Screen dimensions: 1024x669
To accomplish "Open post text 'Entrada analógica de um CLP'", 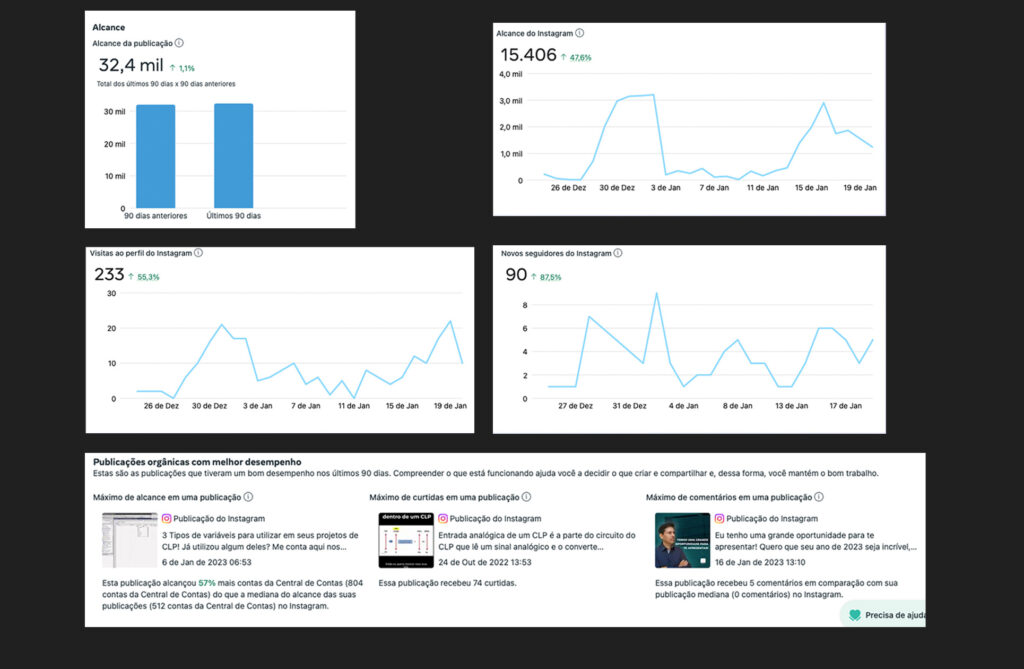I will coord(530,541).
